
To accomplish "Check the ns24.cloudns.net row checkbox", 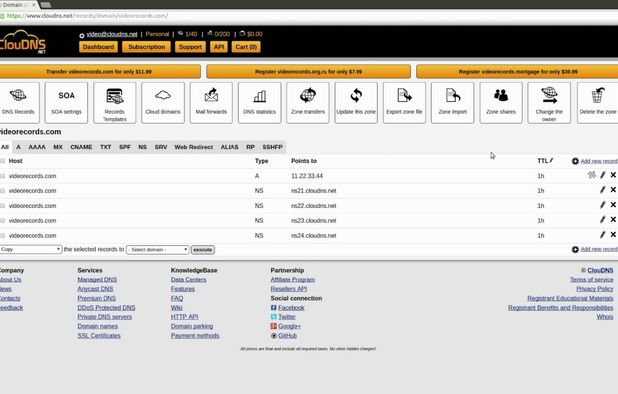I will [x=3, y=236].
